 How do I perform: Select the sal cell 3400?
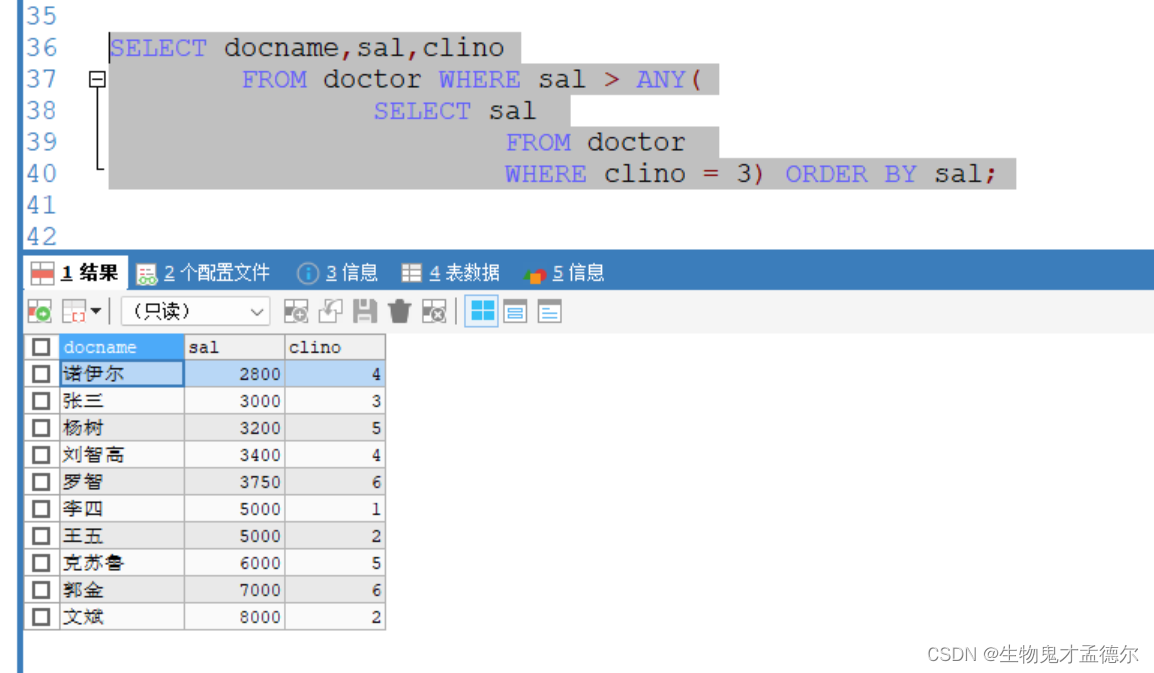pyautogui.click(x=234, y=455)
